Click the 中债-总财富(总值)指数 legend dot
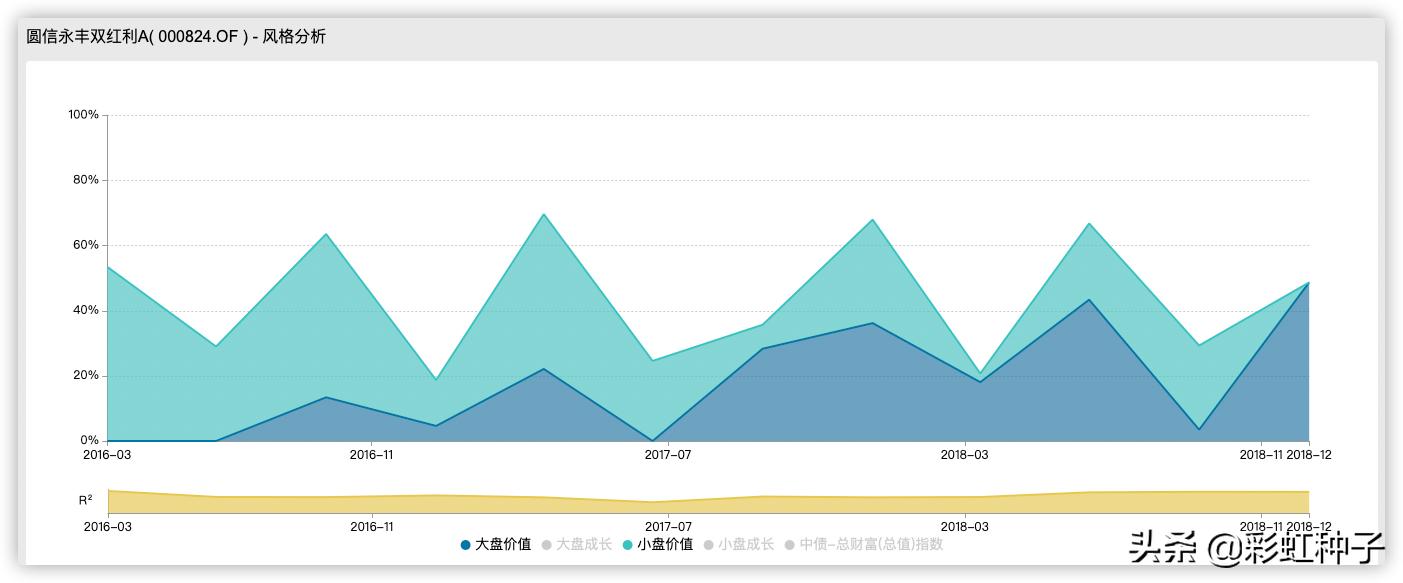The width and height of the screenshot is (1403, 583). coord(789,544)
